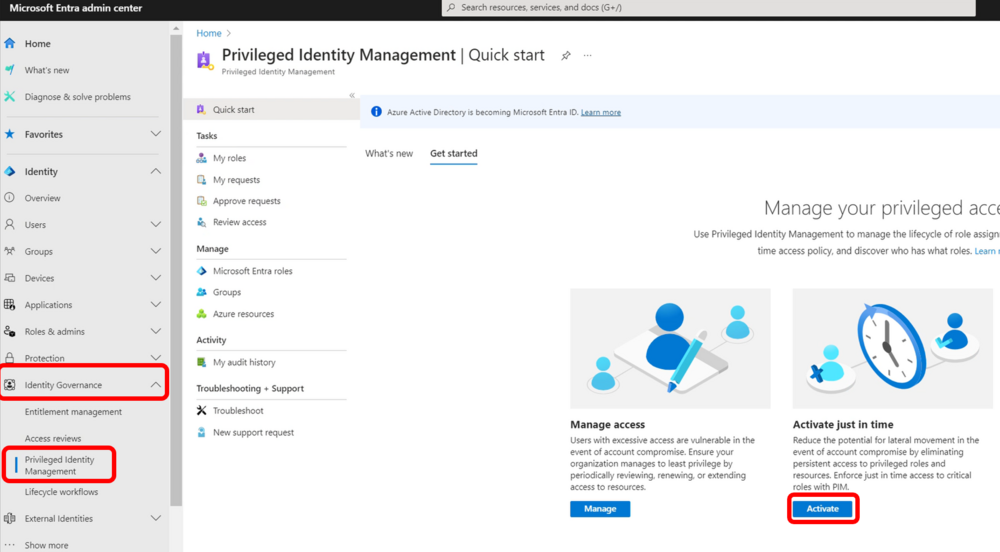The height and width of the screenshot is (552, 1000).
Task: Click the Home breadcrumb link
Action: [x=209, y=33]
